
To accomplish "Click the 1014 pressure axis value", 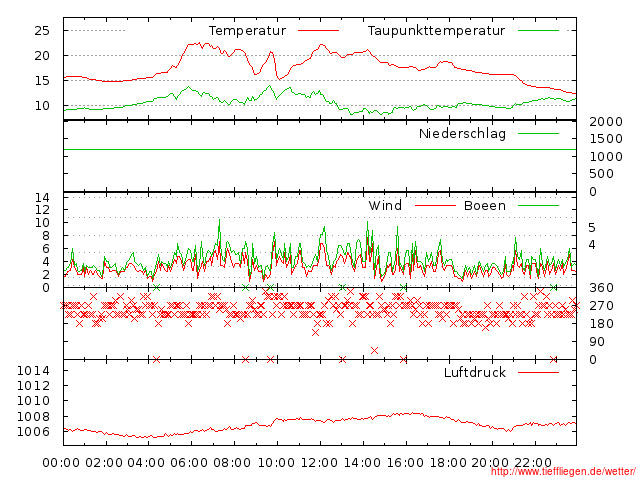I will click(x=33, y=371).
